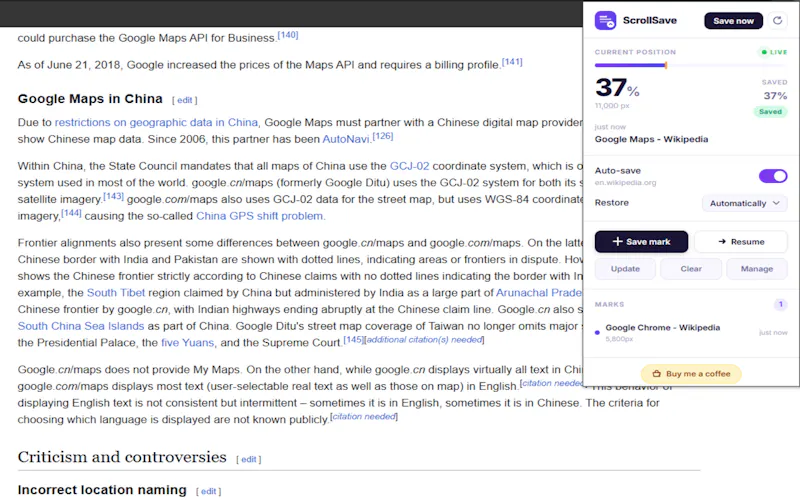
Task: Open the GCJ-02 link
Action: 409,166
